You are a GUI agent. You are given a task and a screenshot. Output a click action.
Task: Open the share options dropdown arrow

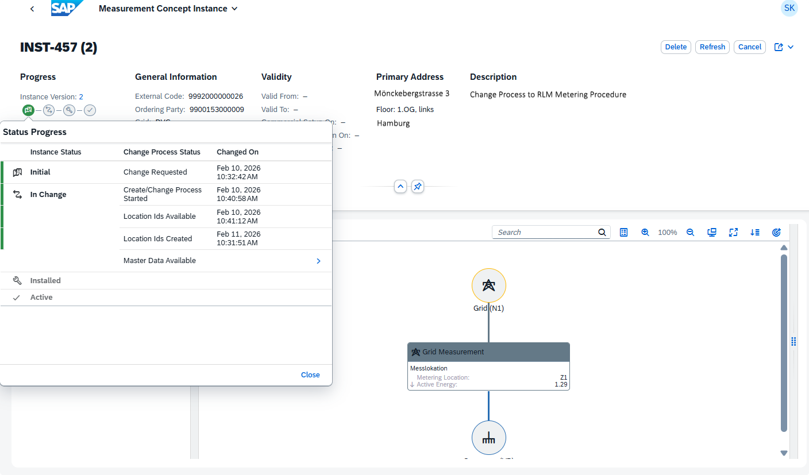click(x=791, y=47)
